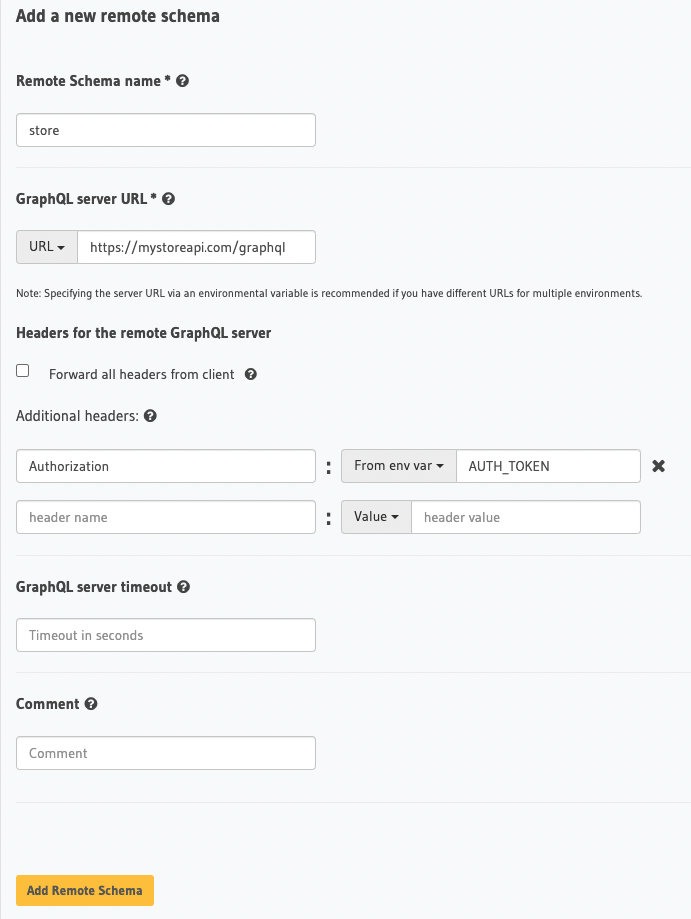The width and height of the screenshot is (691, 919).
Task: Click the Comment text field
Action: 166,753
